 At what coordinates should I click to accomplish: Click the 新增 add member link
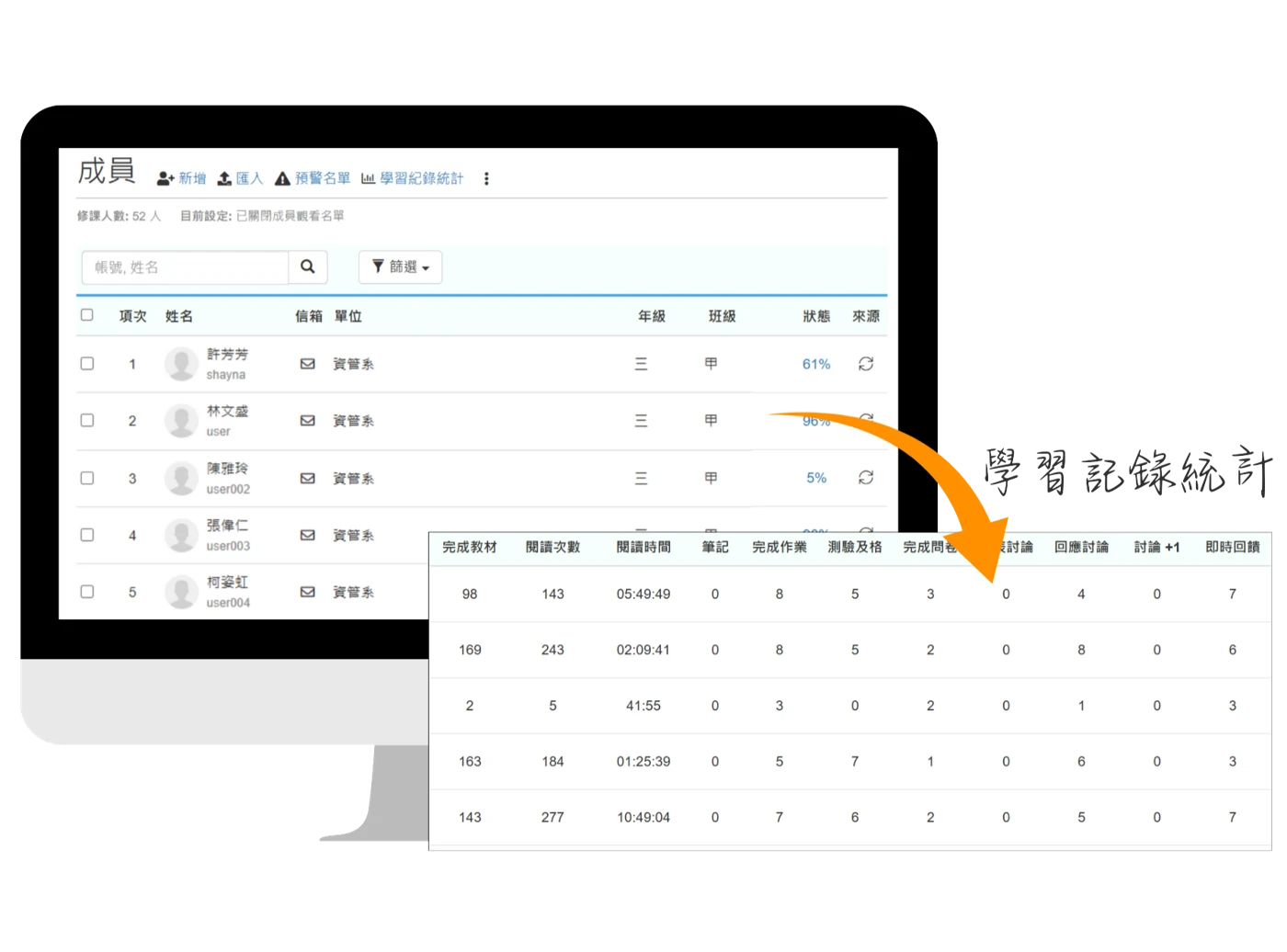click(192, 178)
